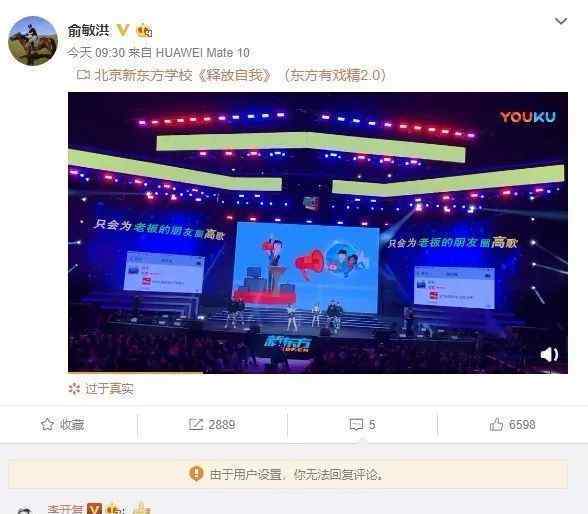Click the membership crown icon beside username
Viewport: 588px width, 514px height.
144,30
